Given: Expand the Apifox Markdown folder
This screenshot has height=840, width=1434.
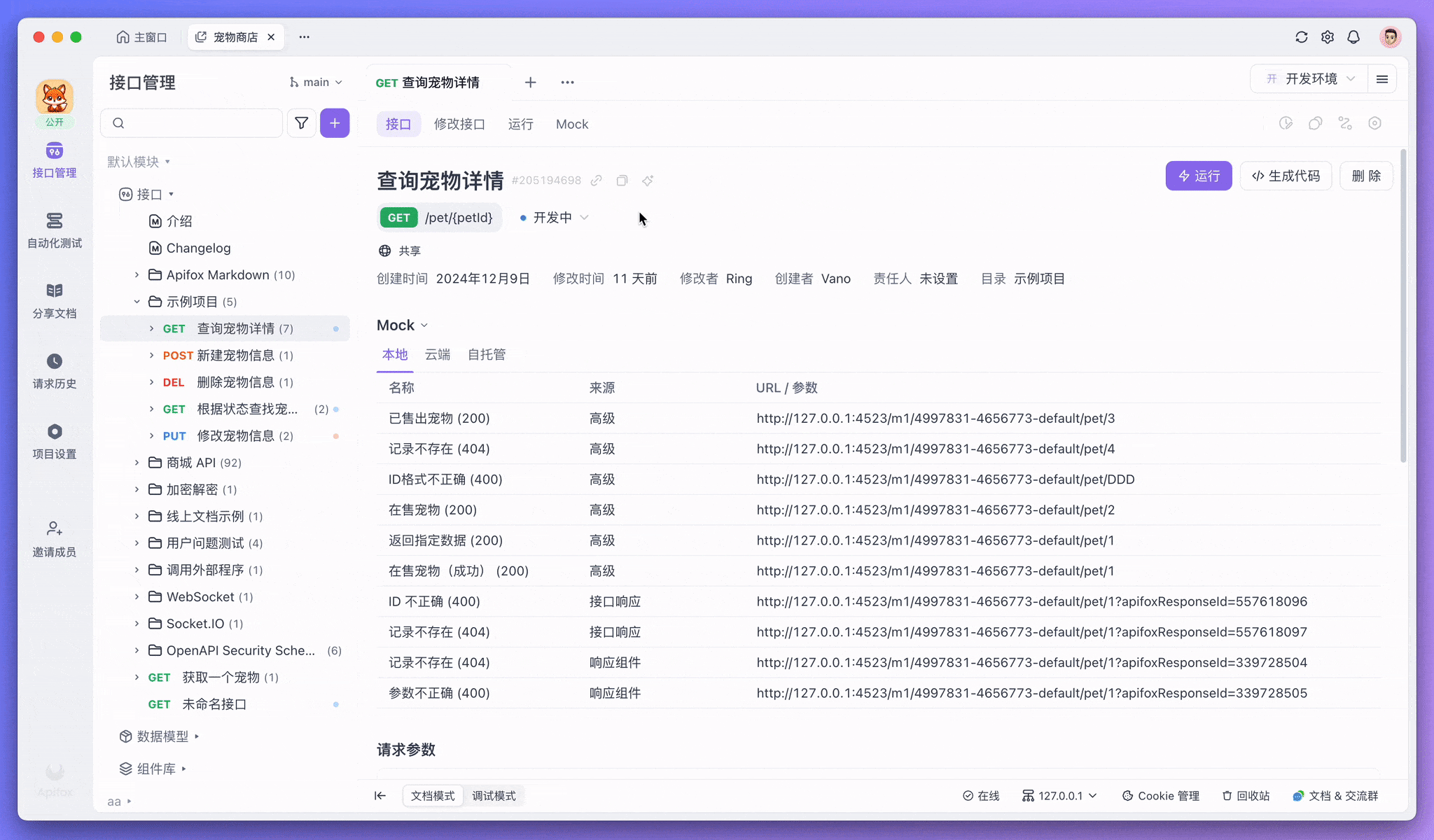Looking at the screenshot, I should click(x=137, y=275).
